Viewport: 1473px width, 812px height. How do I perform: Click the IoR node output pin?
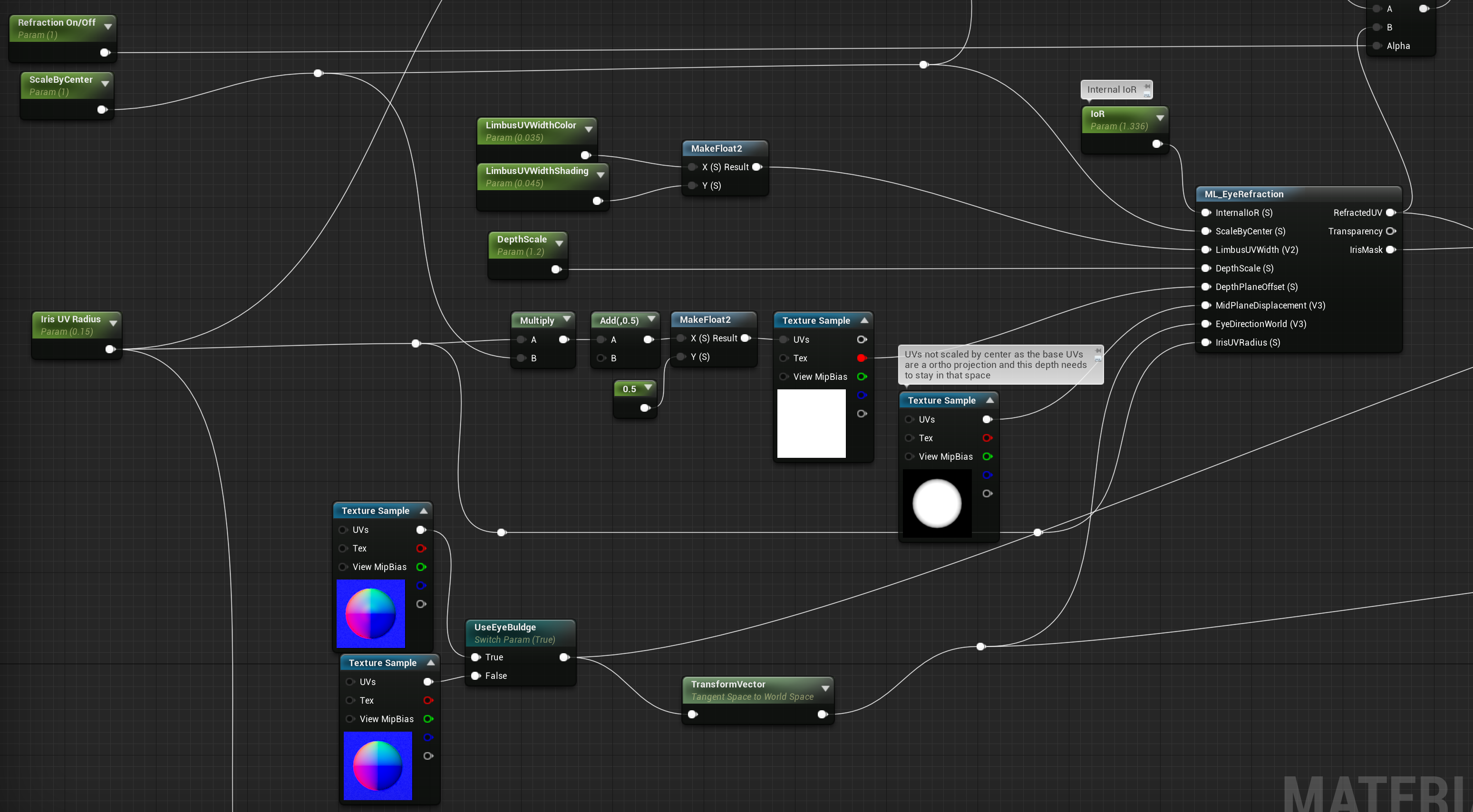(x=1157, y=144)
